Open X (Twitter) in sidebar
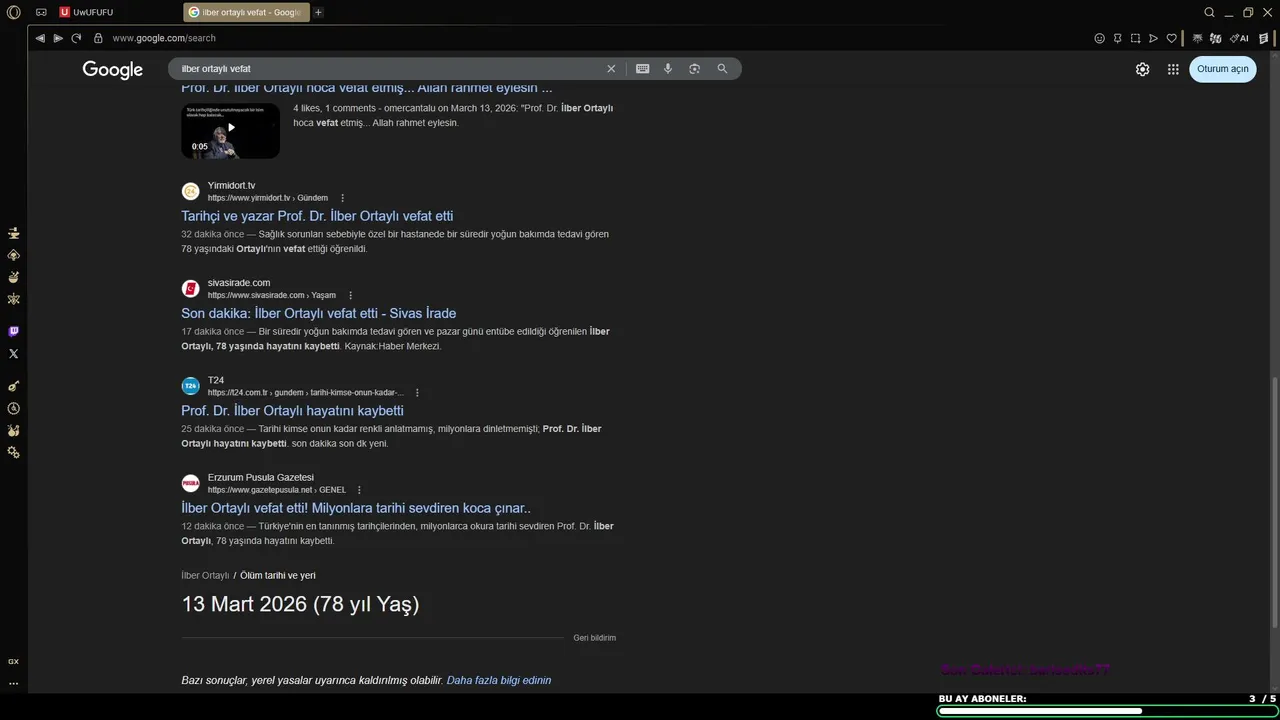The width and height of the screenshot is (1280, 720). click(x=13, y=353)
